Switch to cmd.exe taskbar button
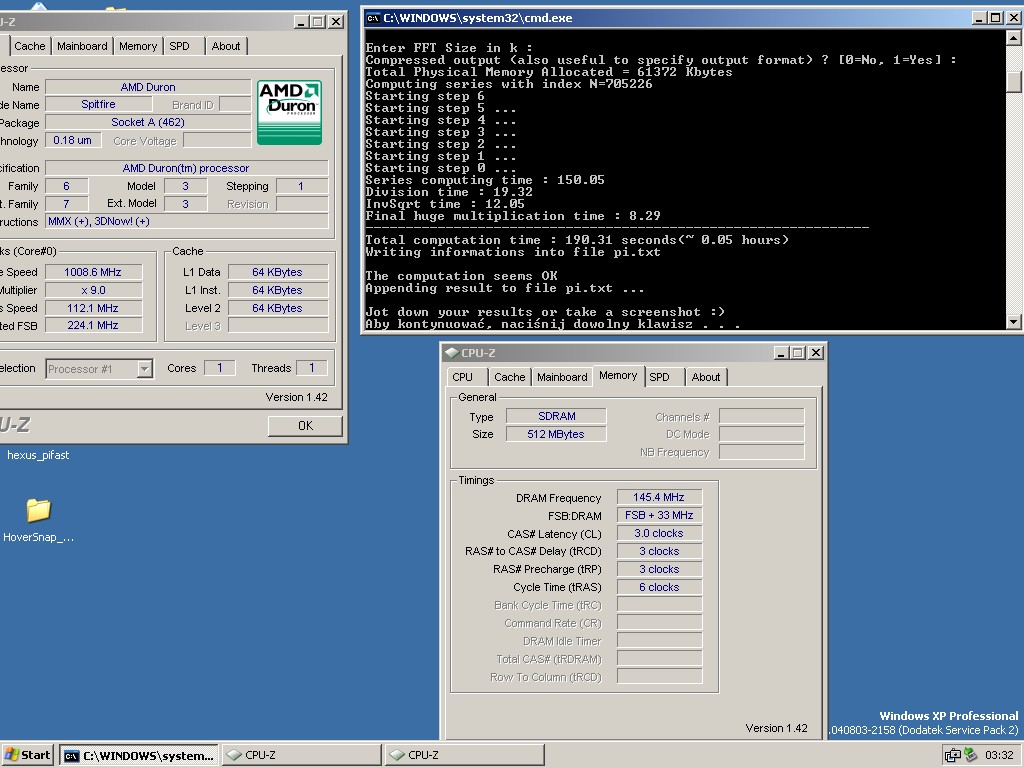Screen dimensions: 1024x768 [x=138, y=755]
